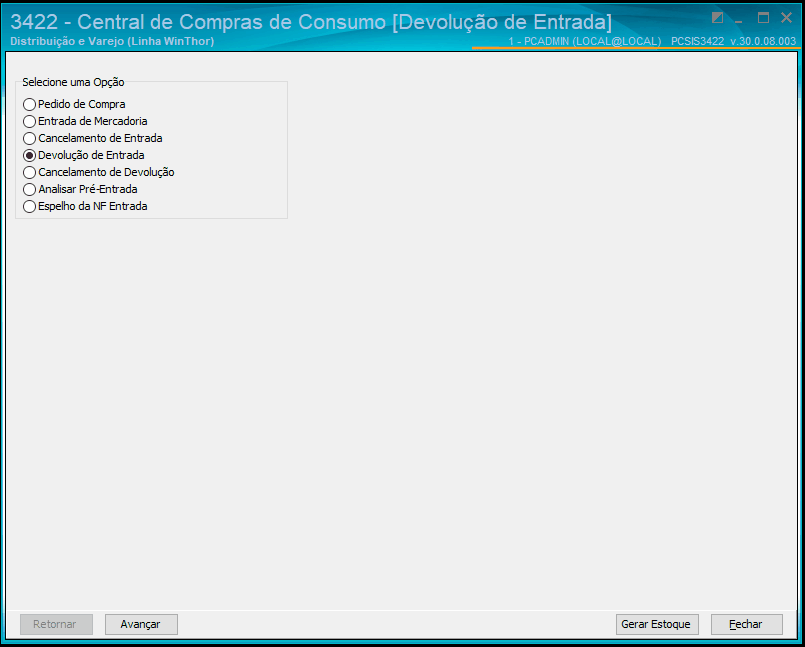This screenshot has height=647, width=805.
Task: Click the Distribuição e Varejo subtitle text
Action: [x=112, y=41]
